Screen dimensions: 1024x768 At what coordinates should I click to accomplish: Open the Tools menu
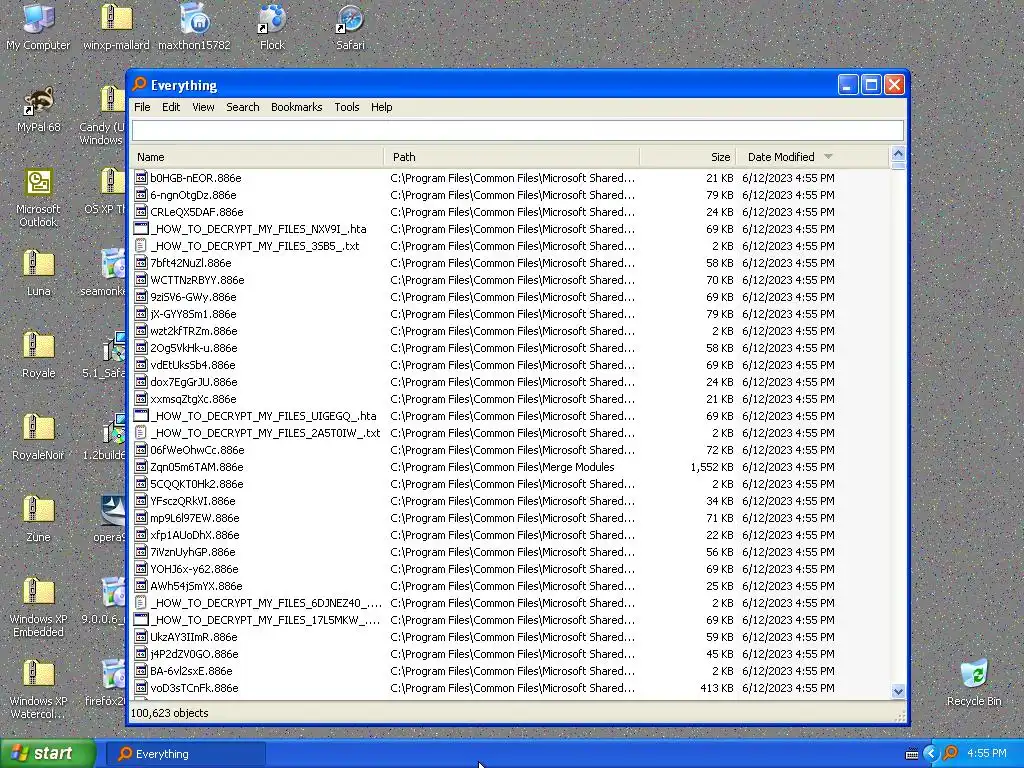(x=347, y=107)
